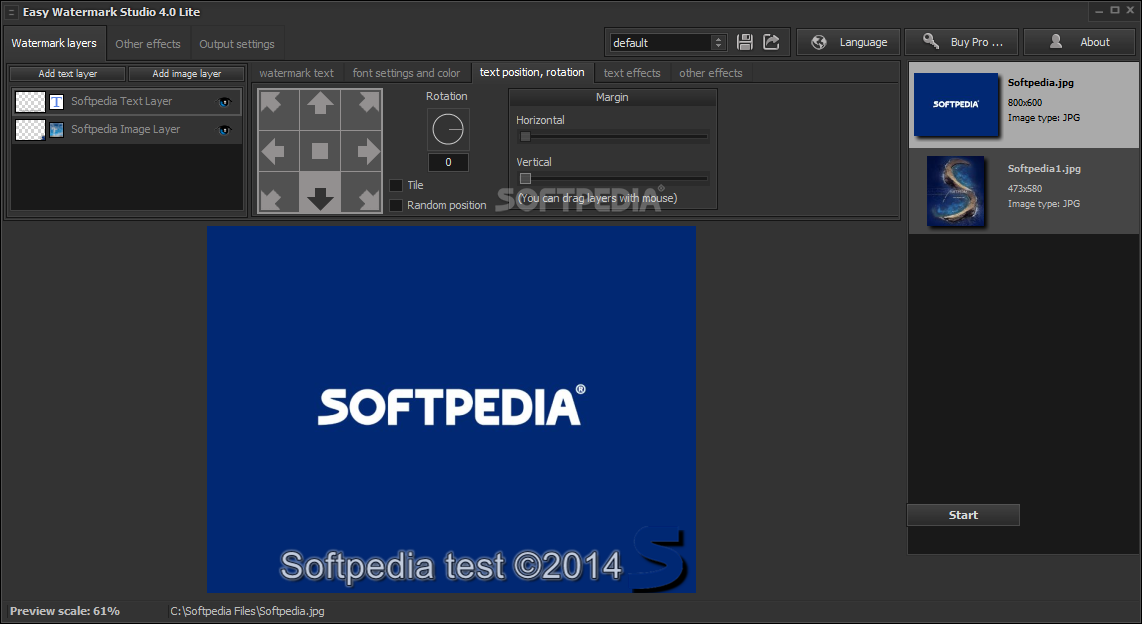Screen dimensions: 1142x624
Task: Open the default preset dropdown
Action: click(668, 42)
